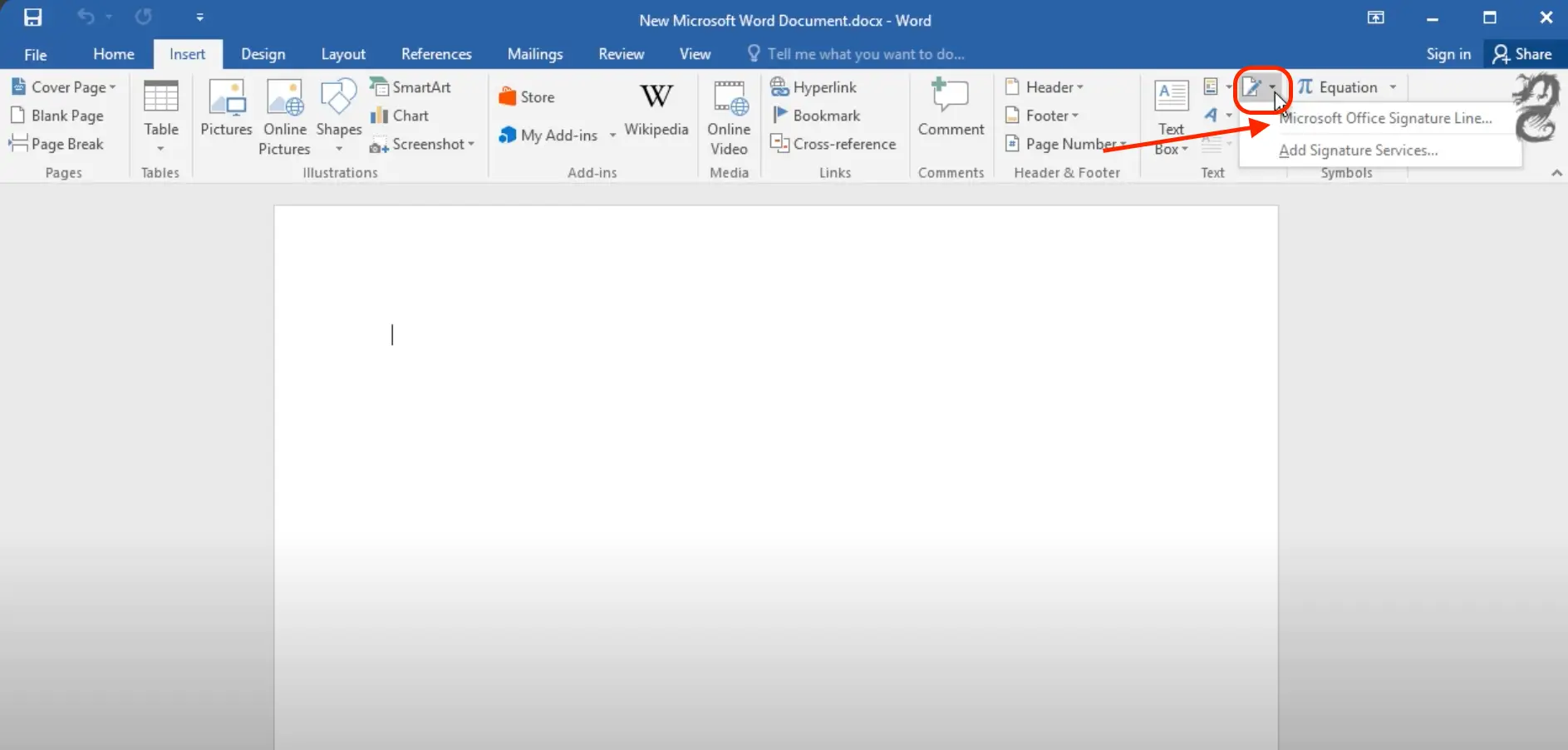Expand the Equation dropdown arrow
Viewport: 1568px width, 750px height.
tap(1393, 87)
